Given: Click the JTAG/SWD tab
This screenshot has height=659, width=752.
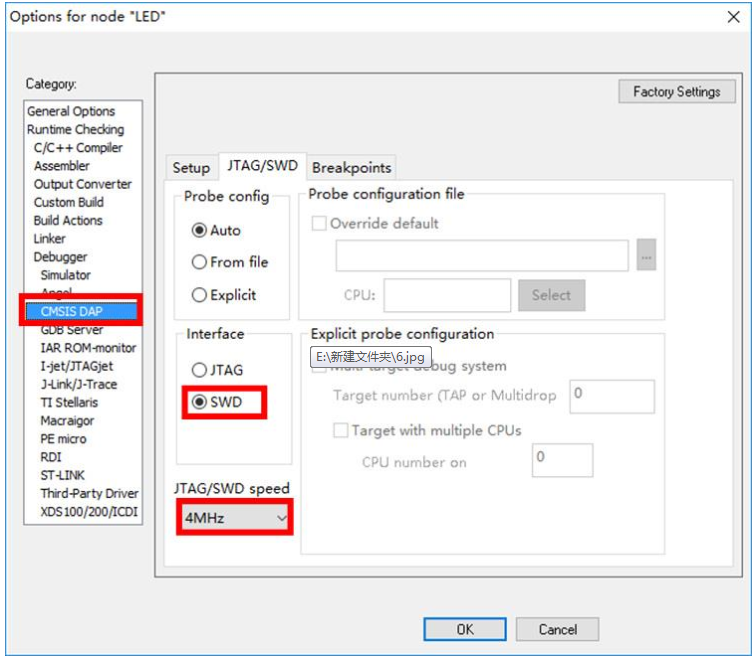Looking at the screenshot, I should point(262,166).
